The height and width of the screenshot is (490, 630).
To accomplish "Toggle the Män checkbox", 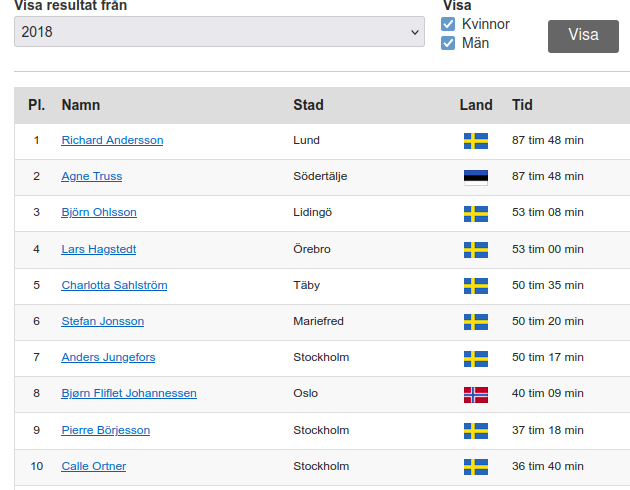I will pyautogui.click(x=449, y=43).
